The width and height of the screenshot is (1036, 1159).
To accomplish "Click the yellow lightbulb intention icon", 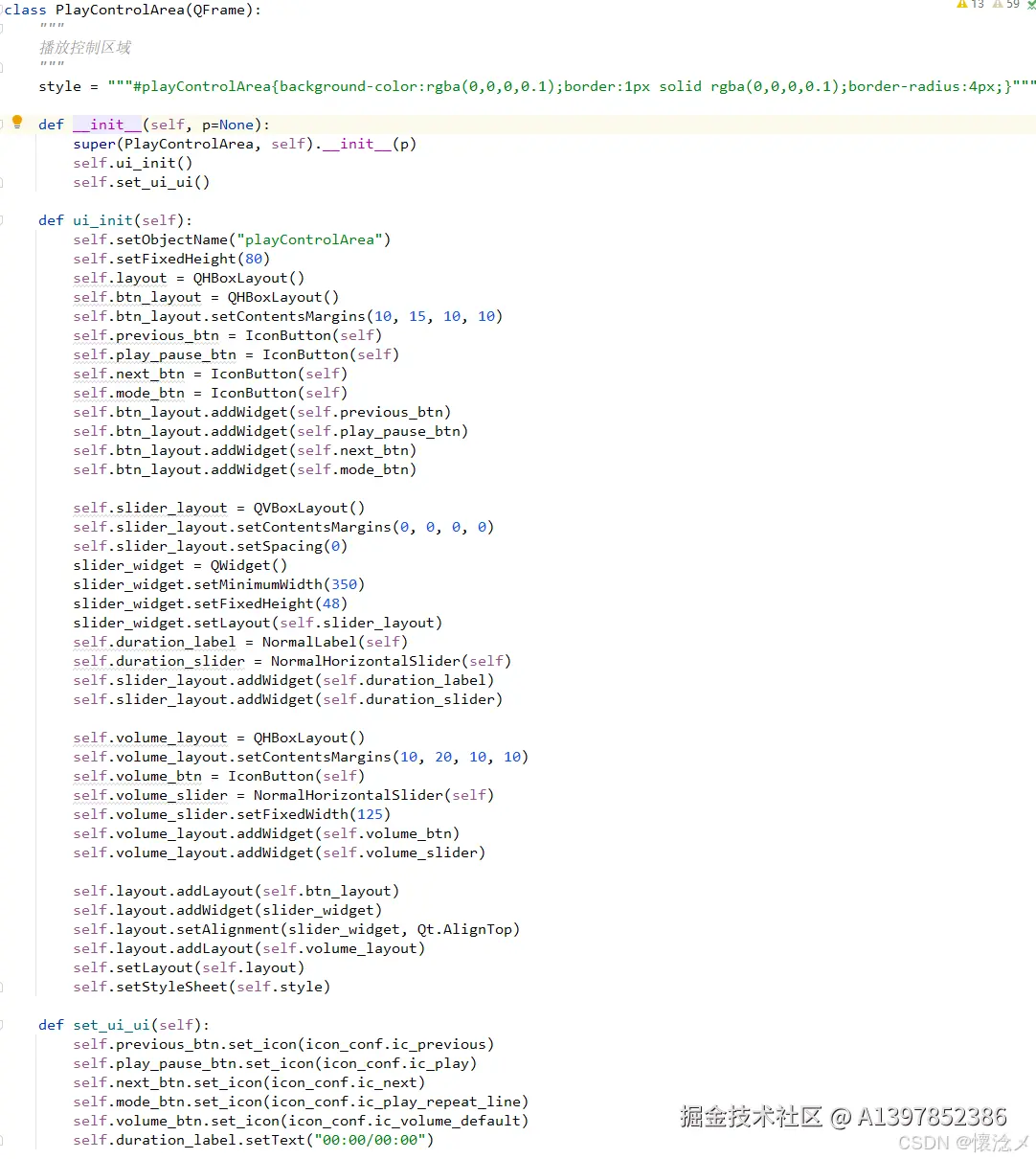I will point(17,122).
